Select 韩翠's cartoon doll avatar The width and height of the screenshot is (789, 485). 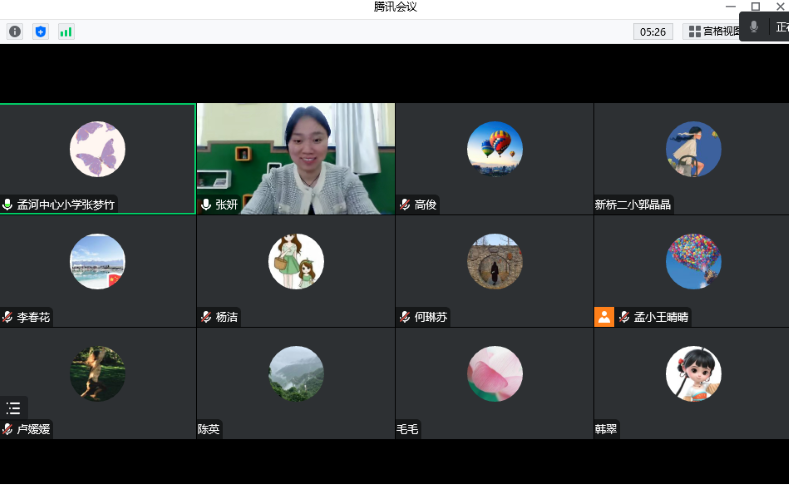pyautogui.click(x=693, y=374)
